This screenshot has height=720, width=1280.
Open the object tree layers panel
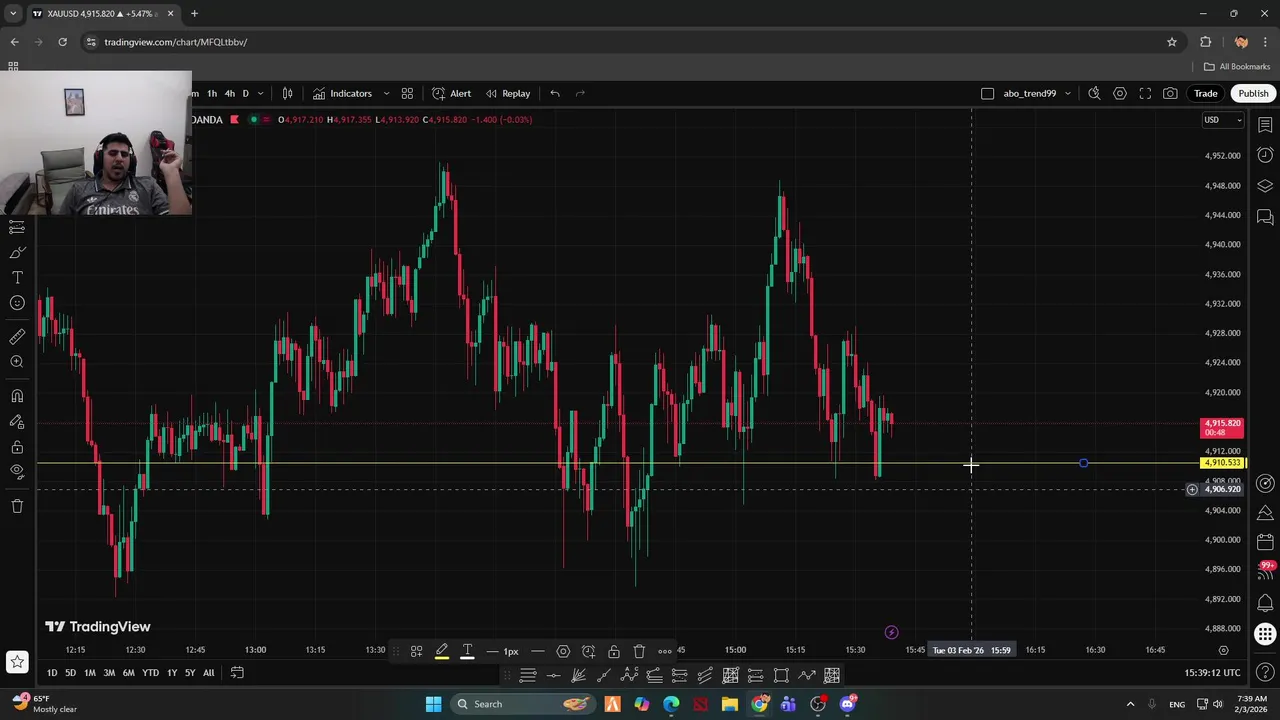[1265, 186]
